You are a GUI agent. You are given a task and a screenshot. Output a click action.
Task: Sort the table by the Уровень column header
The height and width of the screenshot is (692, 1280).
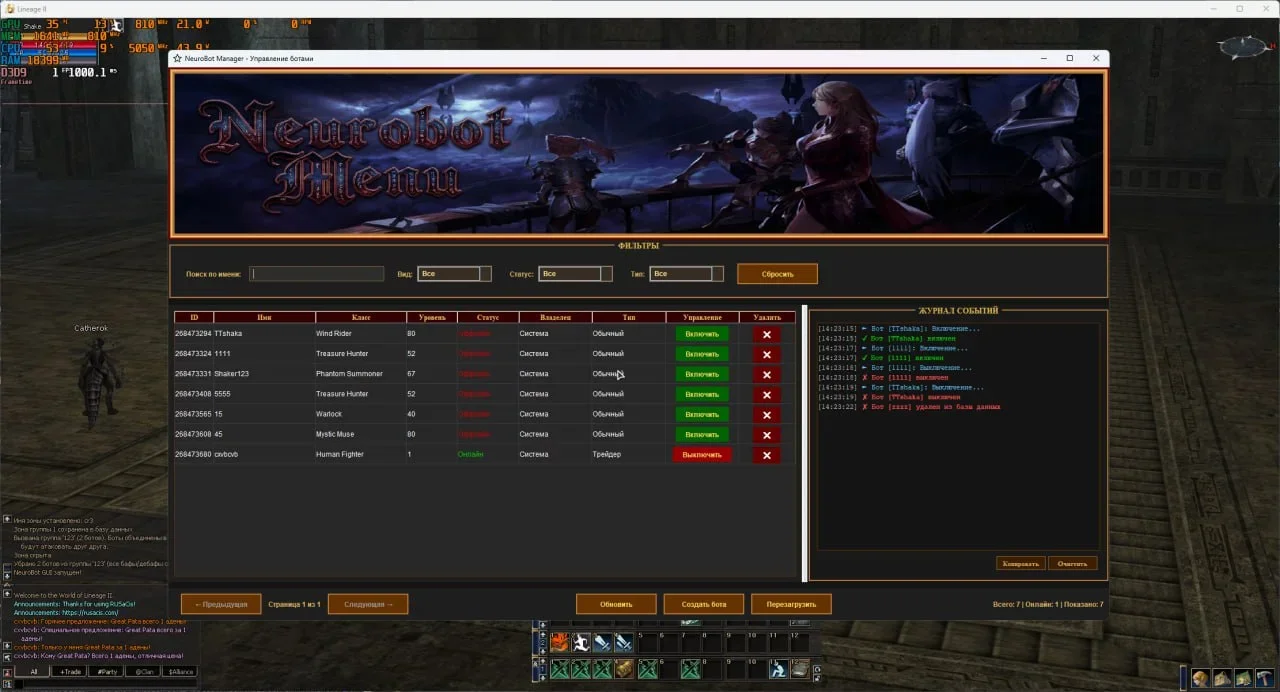432,317
